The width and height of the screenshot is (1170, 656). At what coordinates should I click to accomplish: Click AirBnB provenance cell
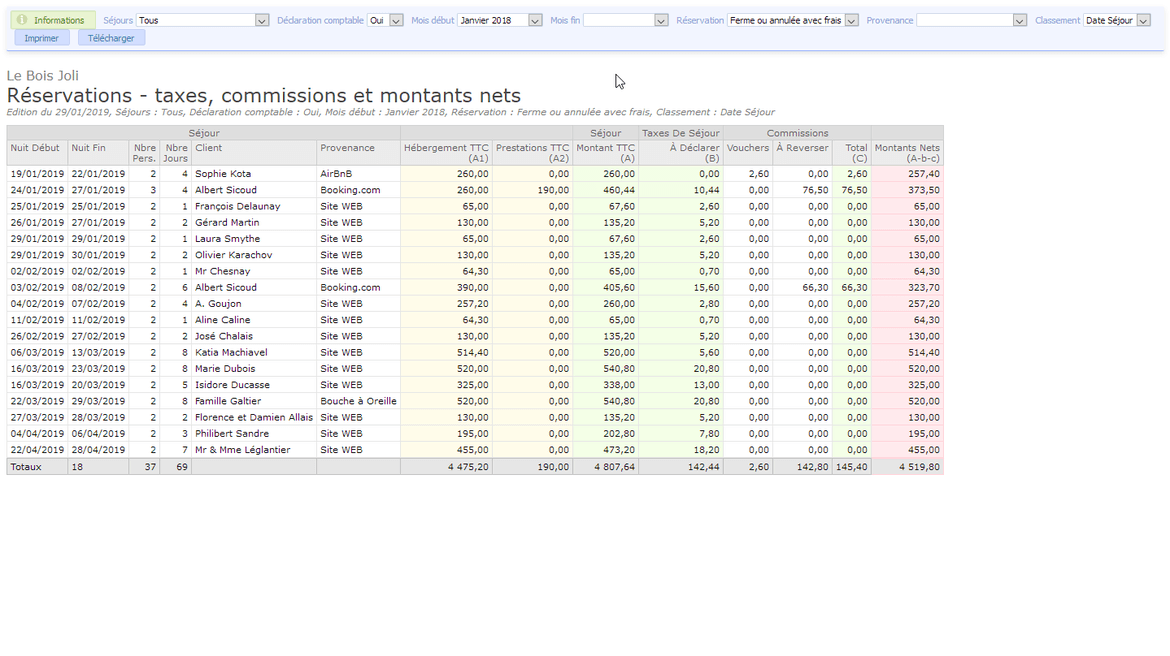click(336, 174)
